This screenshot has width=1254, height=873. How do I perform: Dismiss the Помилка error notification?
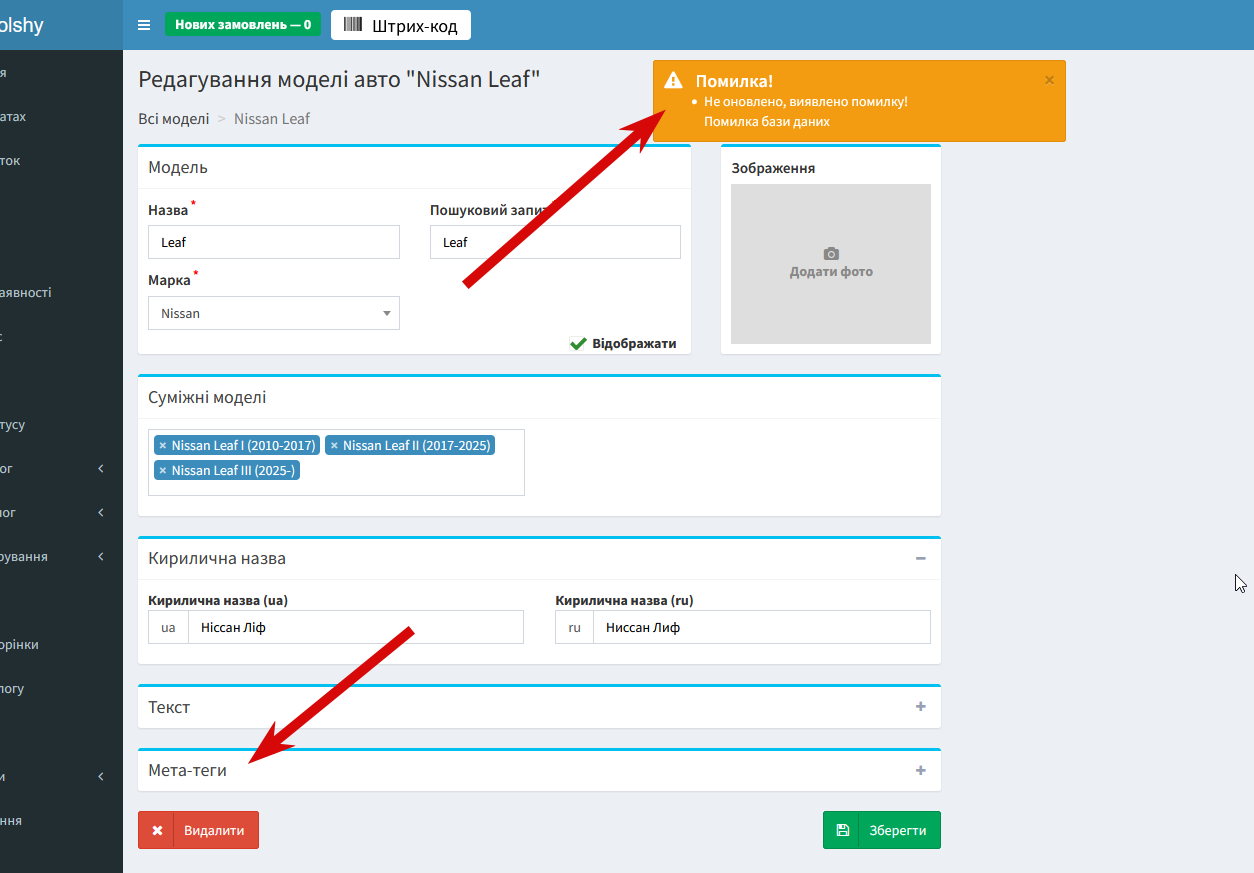point(1049,80)
